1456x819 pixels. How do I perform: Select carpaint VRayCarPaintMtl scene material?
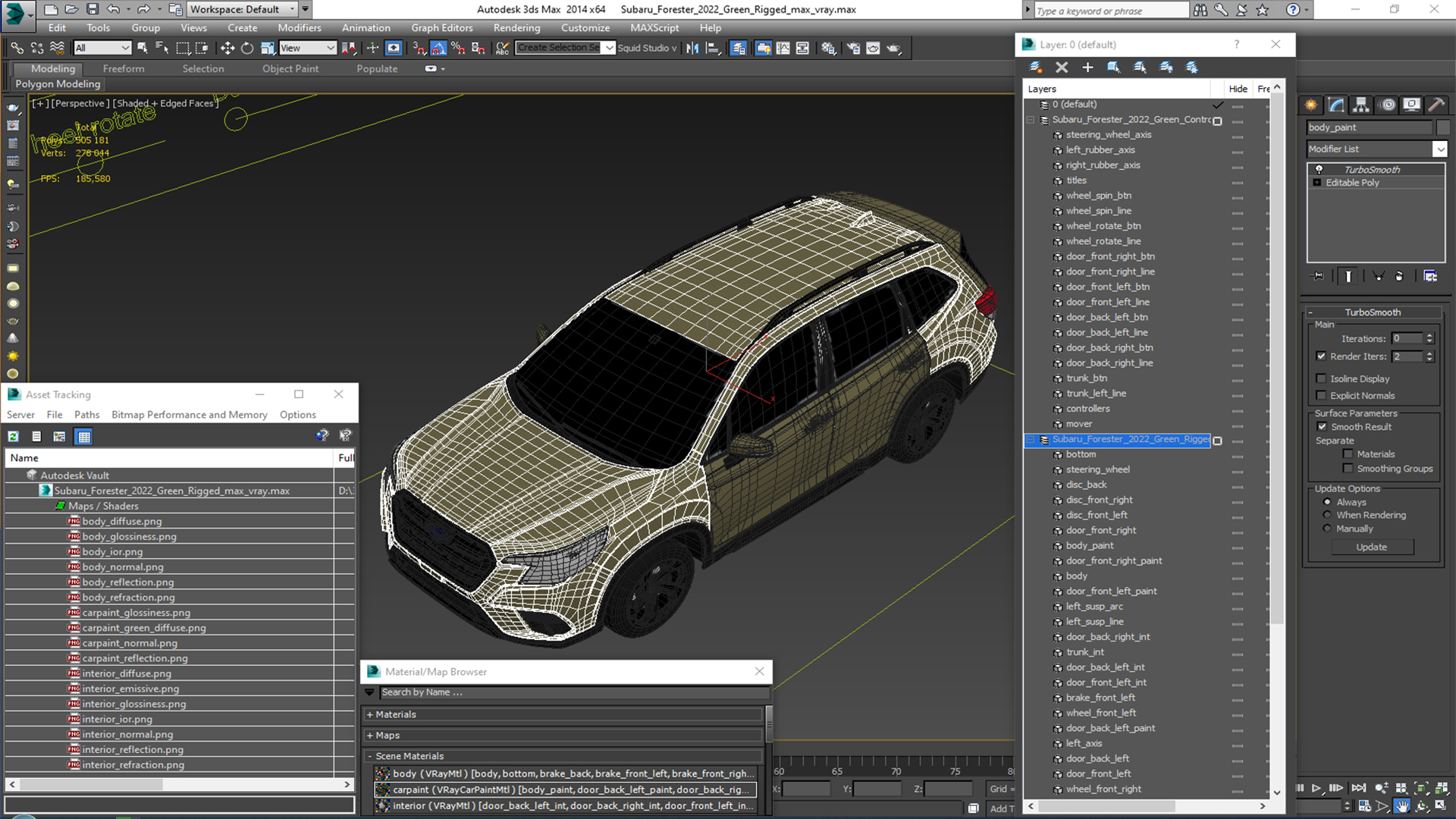point(566,789)
